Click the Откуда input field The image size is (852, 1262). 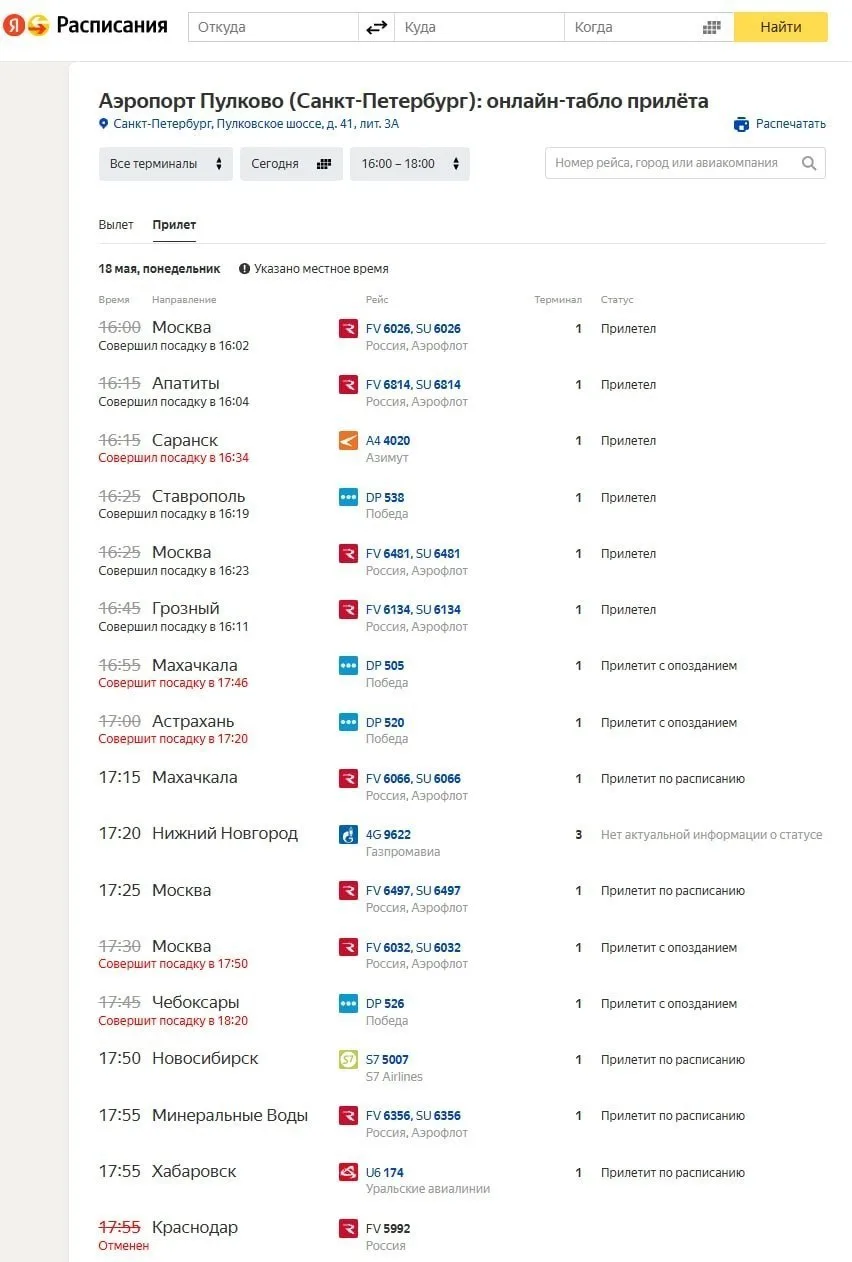click(x=273, y=27)
